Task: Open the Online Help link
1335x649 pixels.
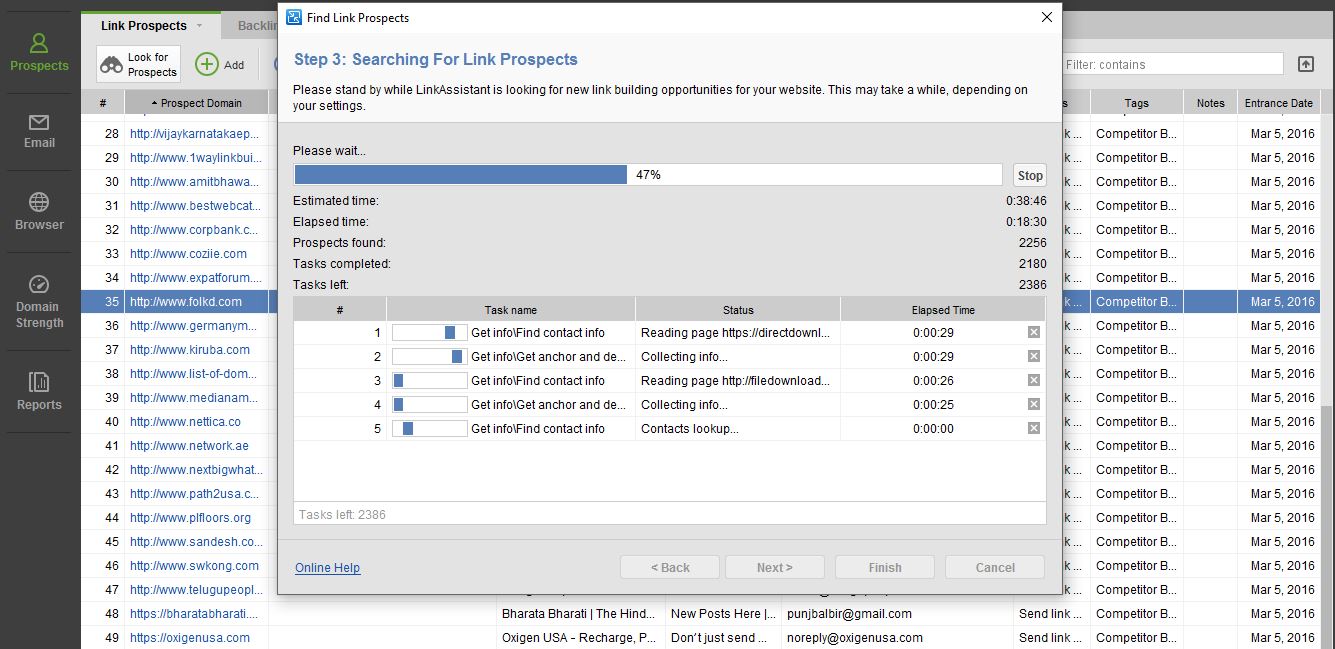Action: (x=327, y=568)
